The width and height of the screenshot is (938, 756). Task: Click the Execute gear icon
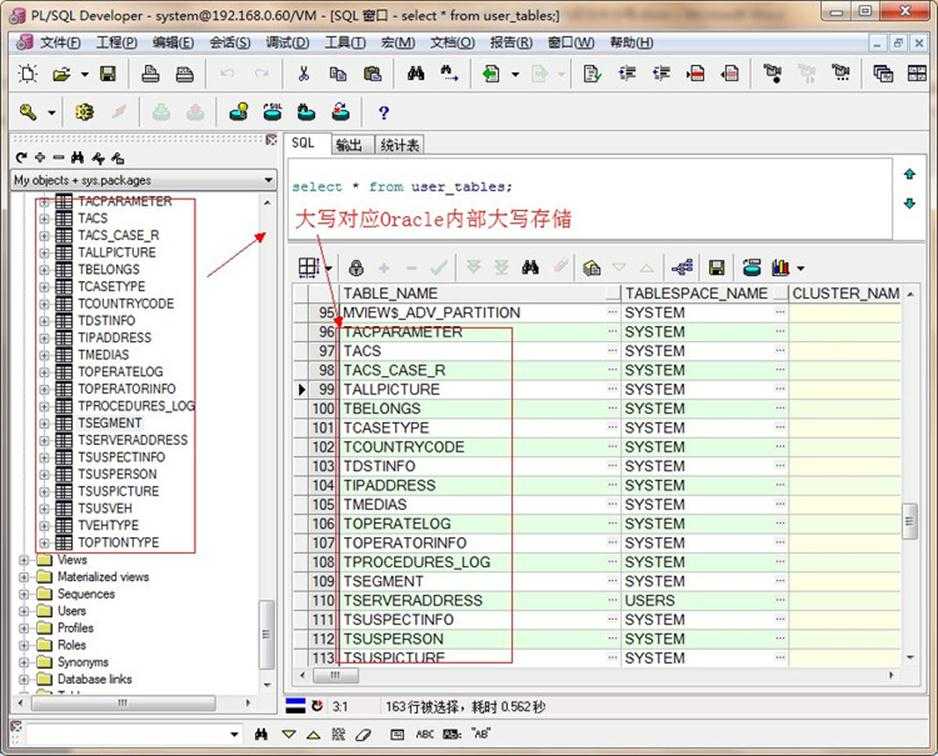point(84,112)
